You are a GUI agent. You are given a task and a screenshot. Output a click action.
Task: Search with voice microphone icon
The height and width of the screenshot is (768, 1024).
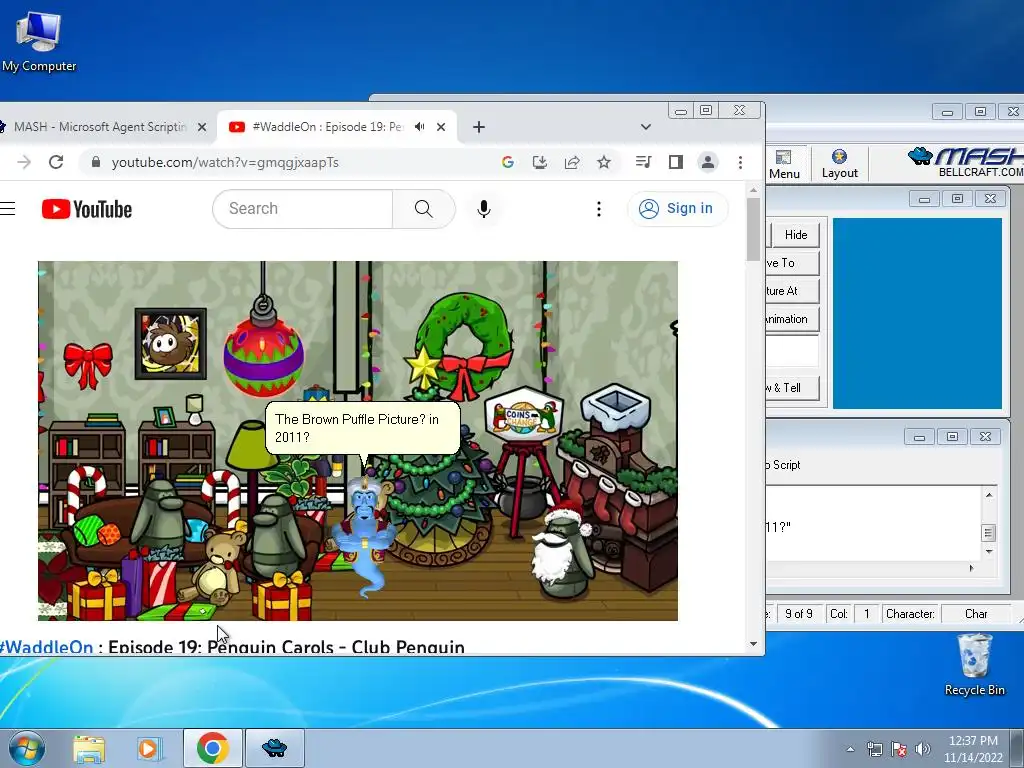[483, 209]
